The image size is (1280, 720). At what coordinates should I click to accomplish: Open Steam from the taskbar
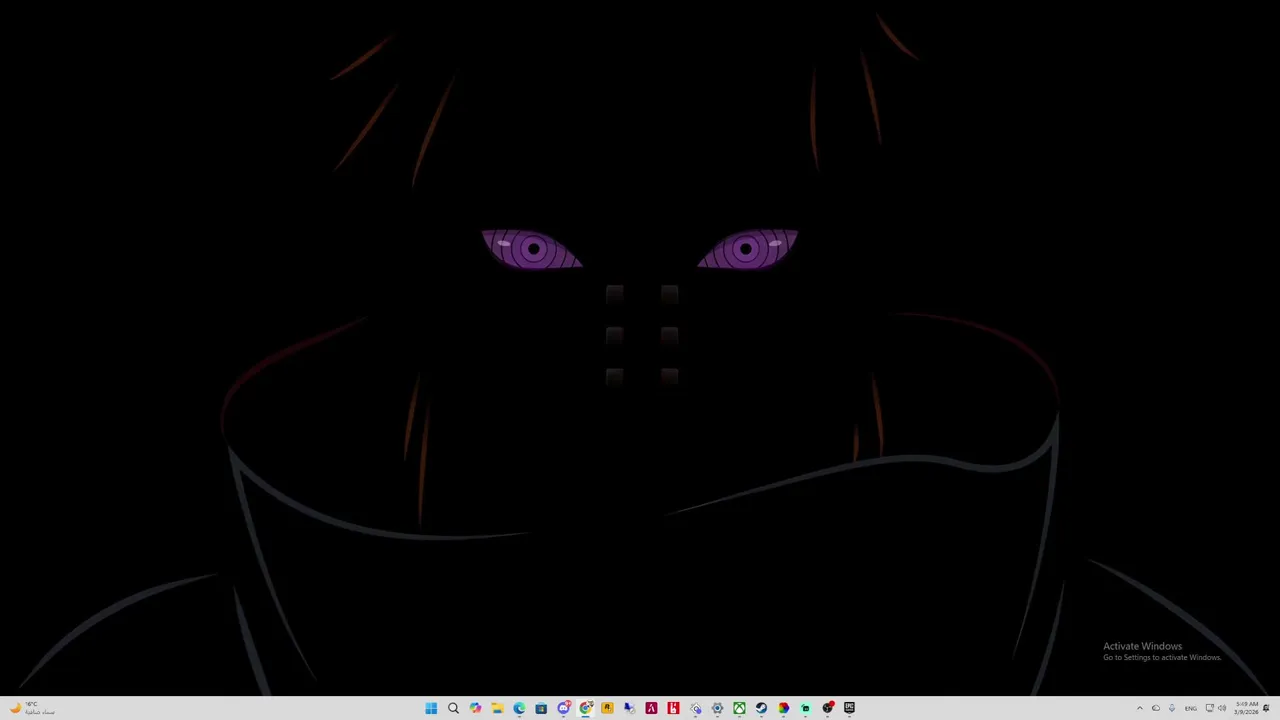tap(761, 708)
